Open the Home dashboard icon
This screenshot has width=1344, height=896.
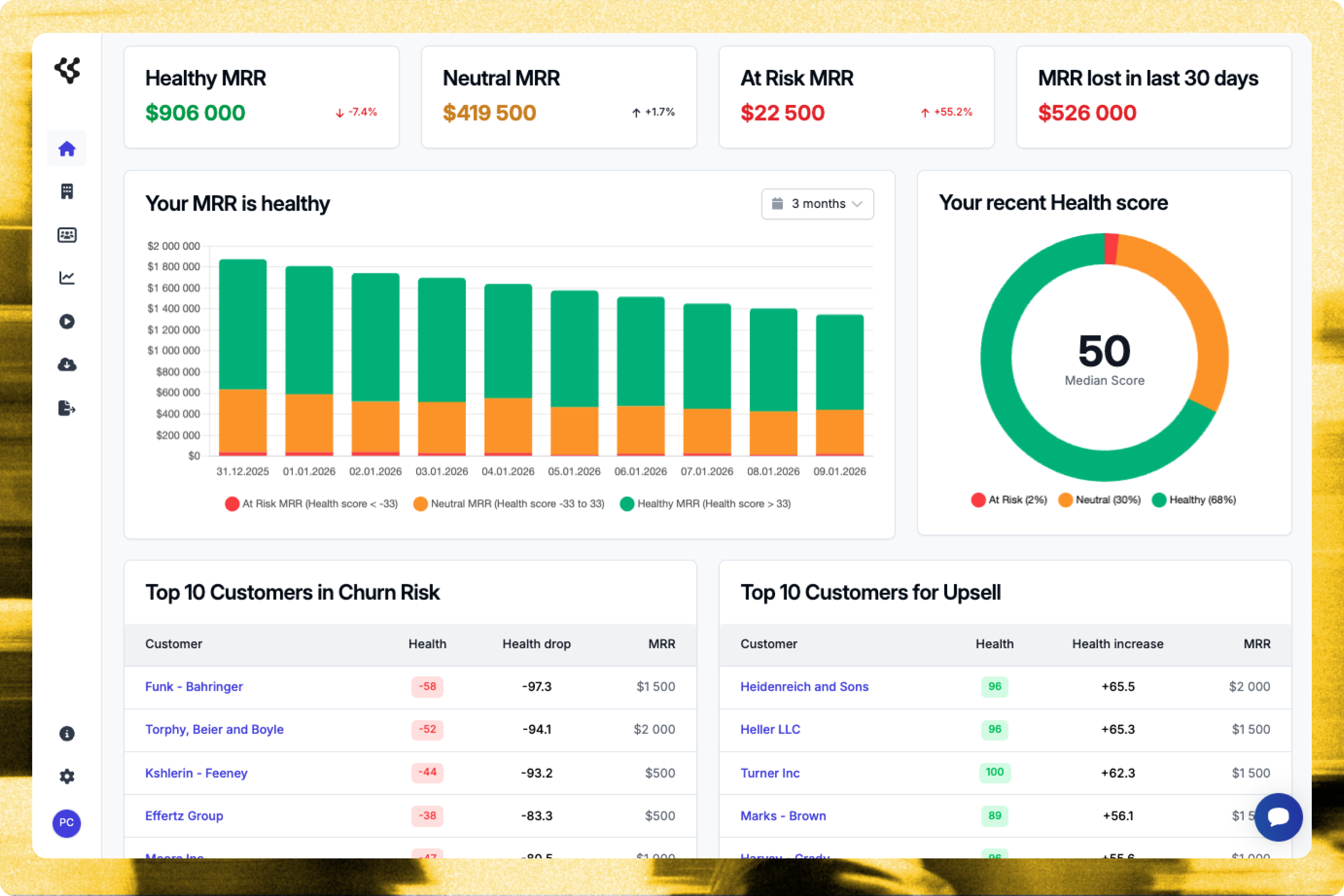coord(67,148)
